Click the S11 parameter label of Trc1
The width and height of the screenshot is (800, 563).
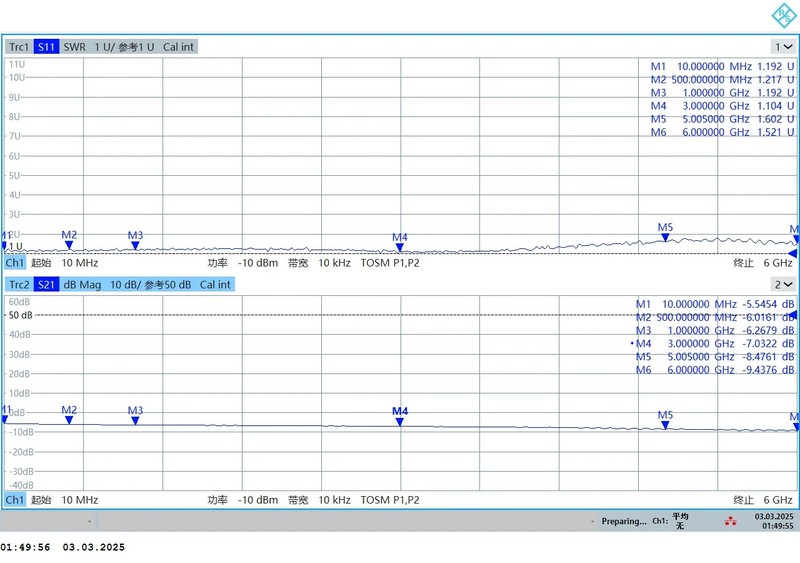pos(46,47)
